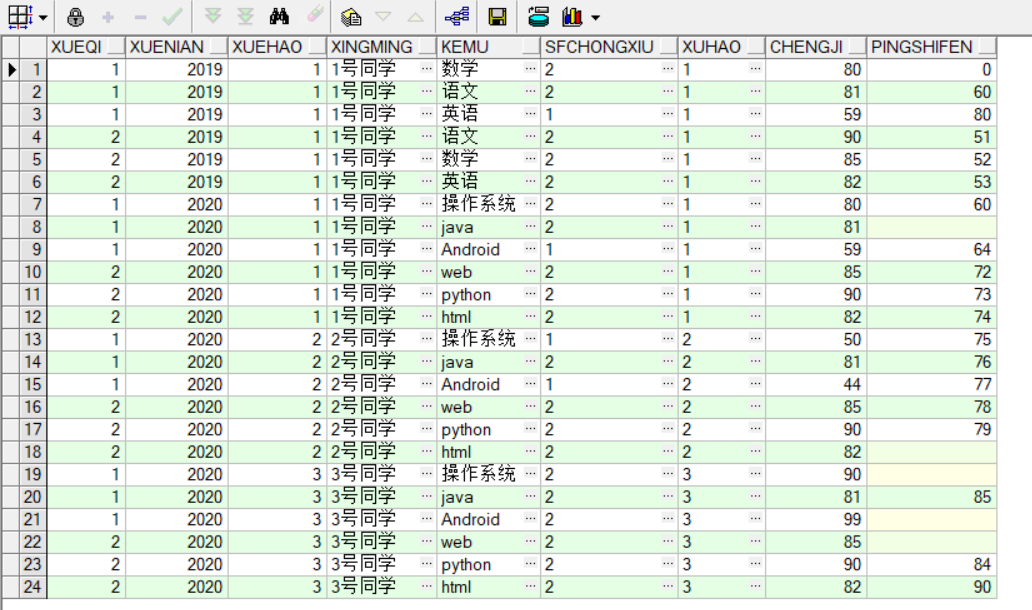Click the 英语 cell in row 3
The image size is (1032, 610).
point(488,114)
